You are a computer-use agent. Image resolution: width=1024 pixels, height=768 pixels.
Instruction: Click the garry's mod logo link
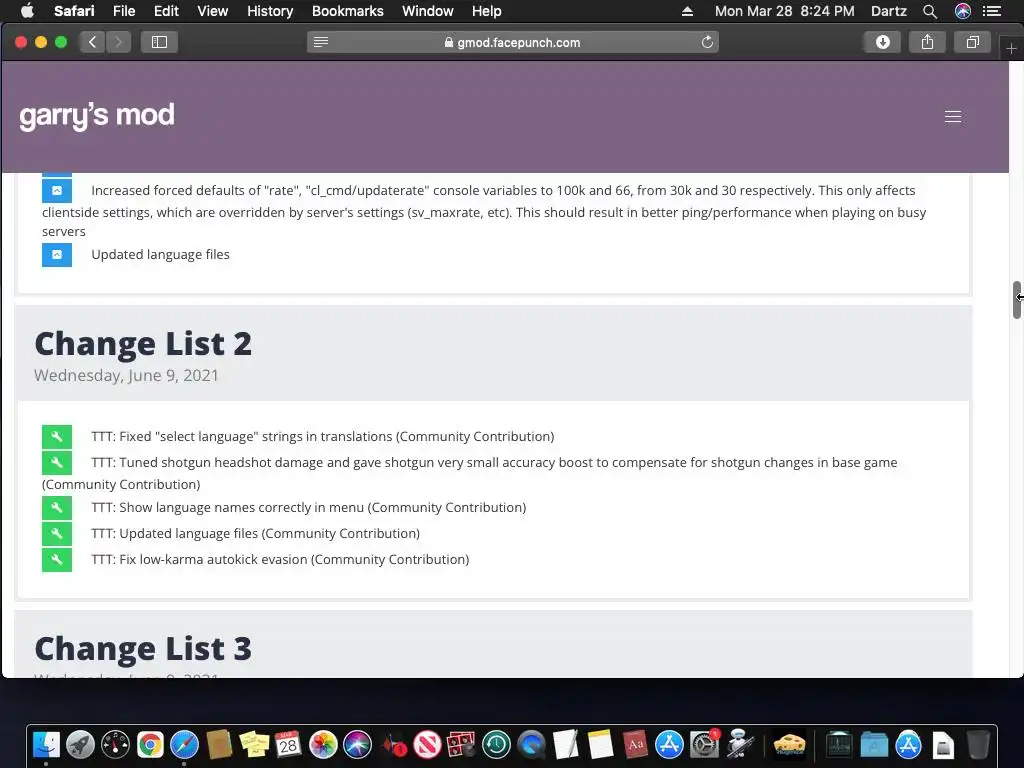click(97, 116)
